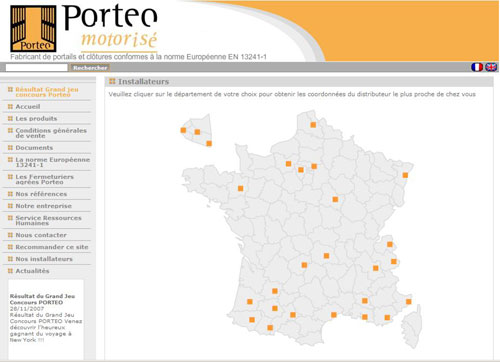Click the French flag language icon
This screenshot has height=362, width=500.
(x=477, y=67)
